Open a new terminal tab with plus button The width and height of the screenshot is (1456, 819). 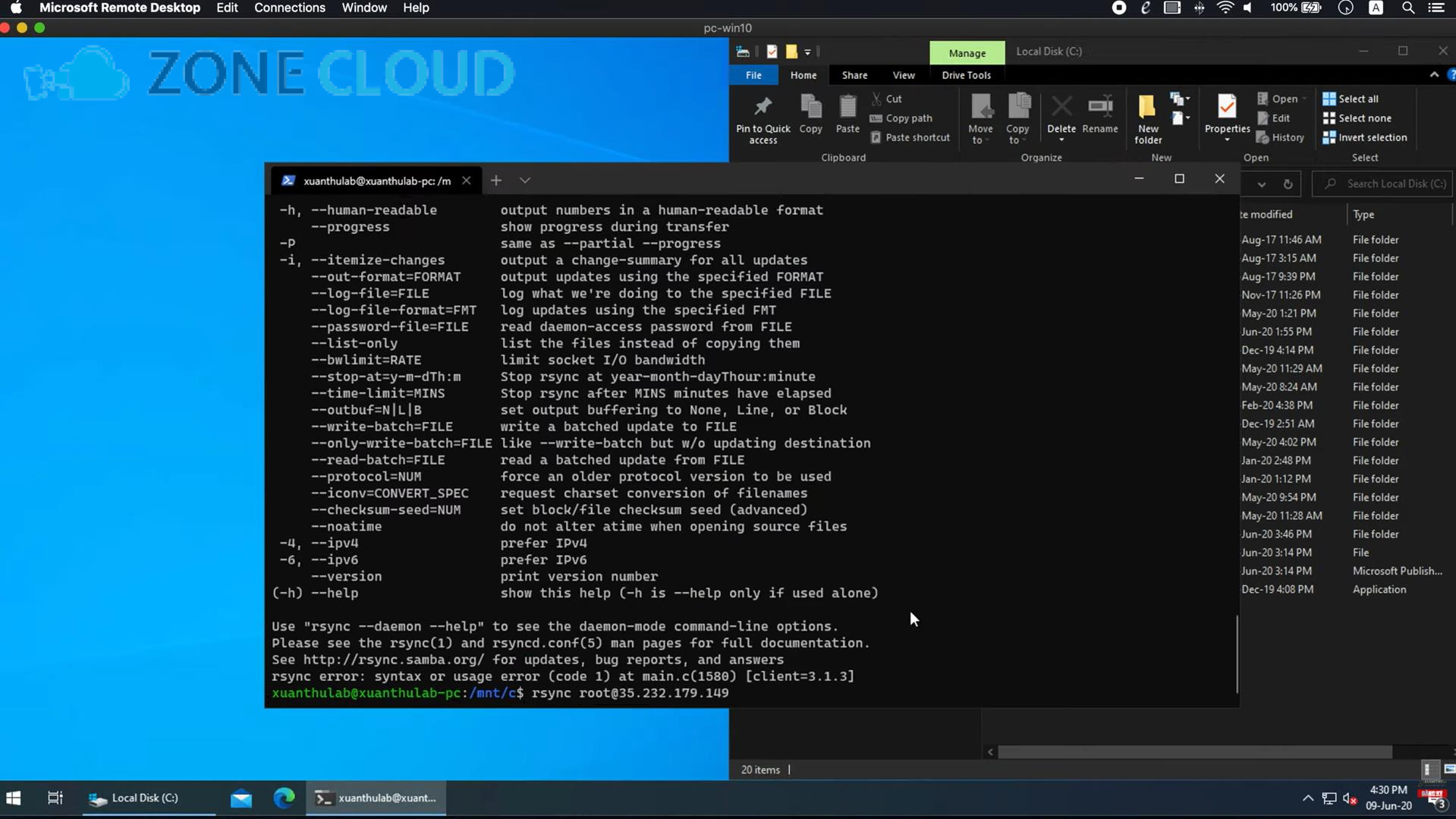[496, 180]
